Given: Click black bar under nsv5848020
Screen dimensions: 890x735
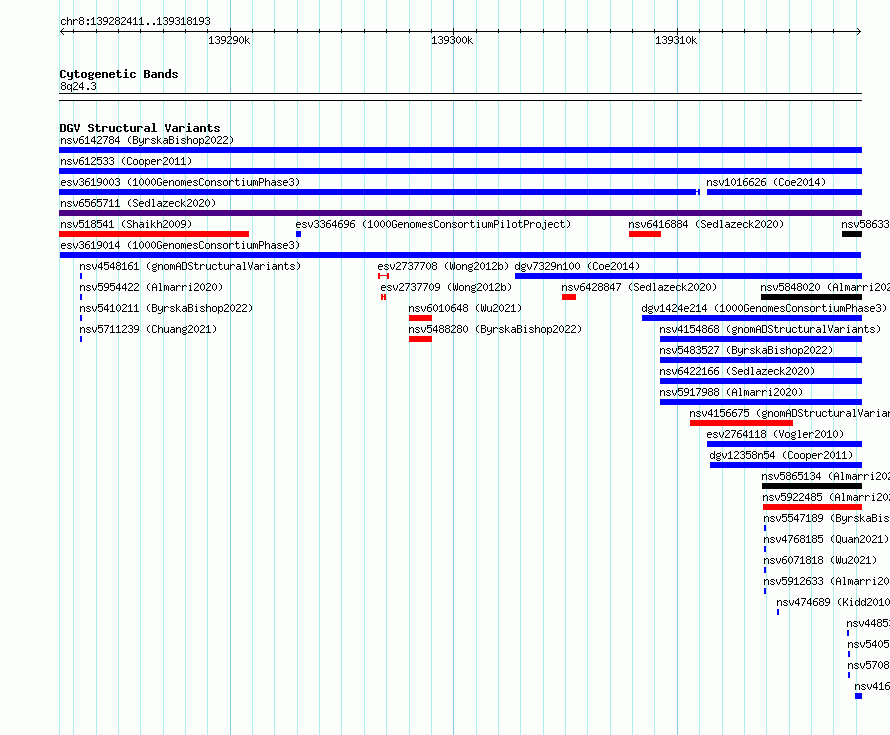Looking at the screenshot, I should click(x=812, y=297).
